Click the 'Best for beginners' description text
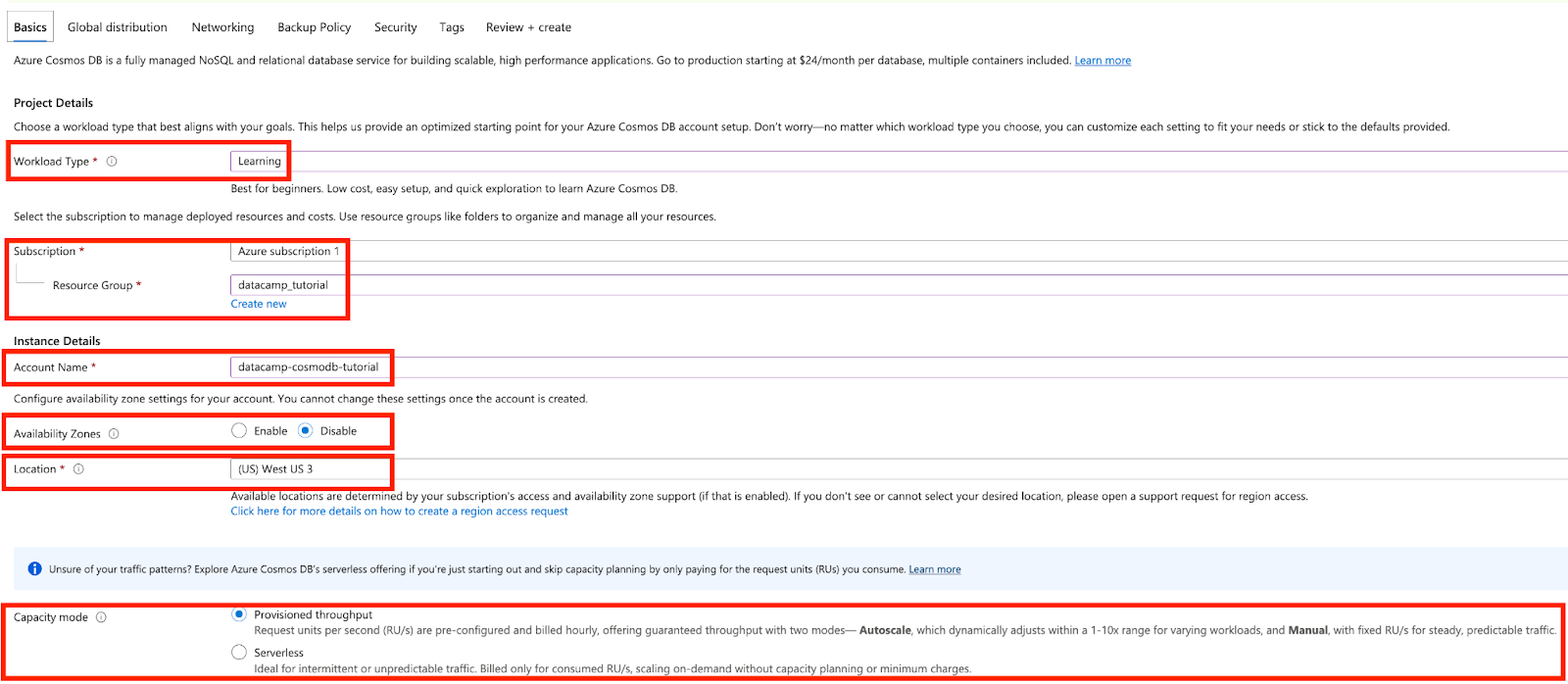Screen dimensions: 1568x684 tap(454, 189)
